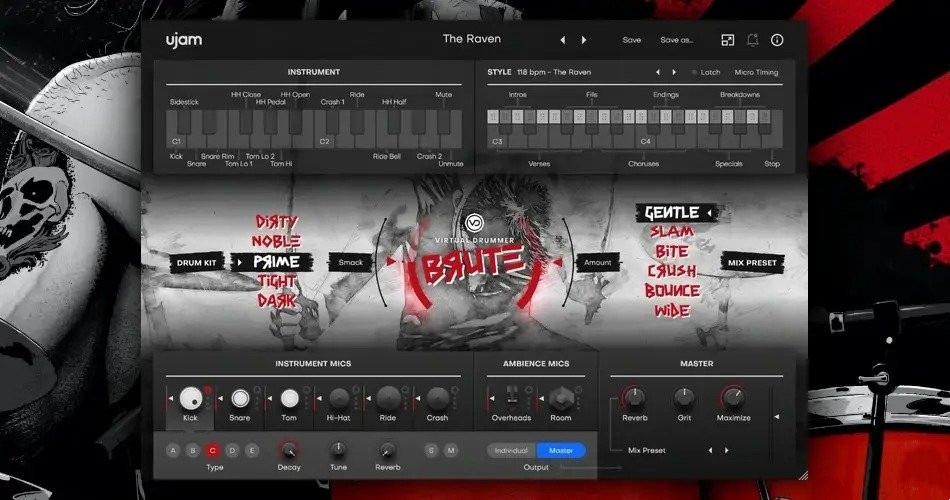Select next preset arrow beside The Raven
The image size is (950, 500).
584,40
